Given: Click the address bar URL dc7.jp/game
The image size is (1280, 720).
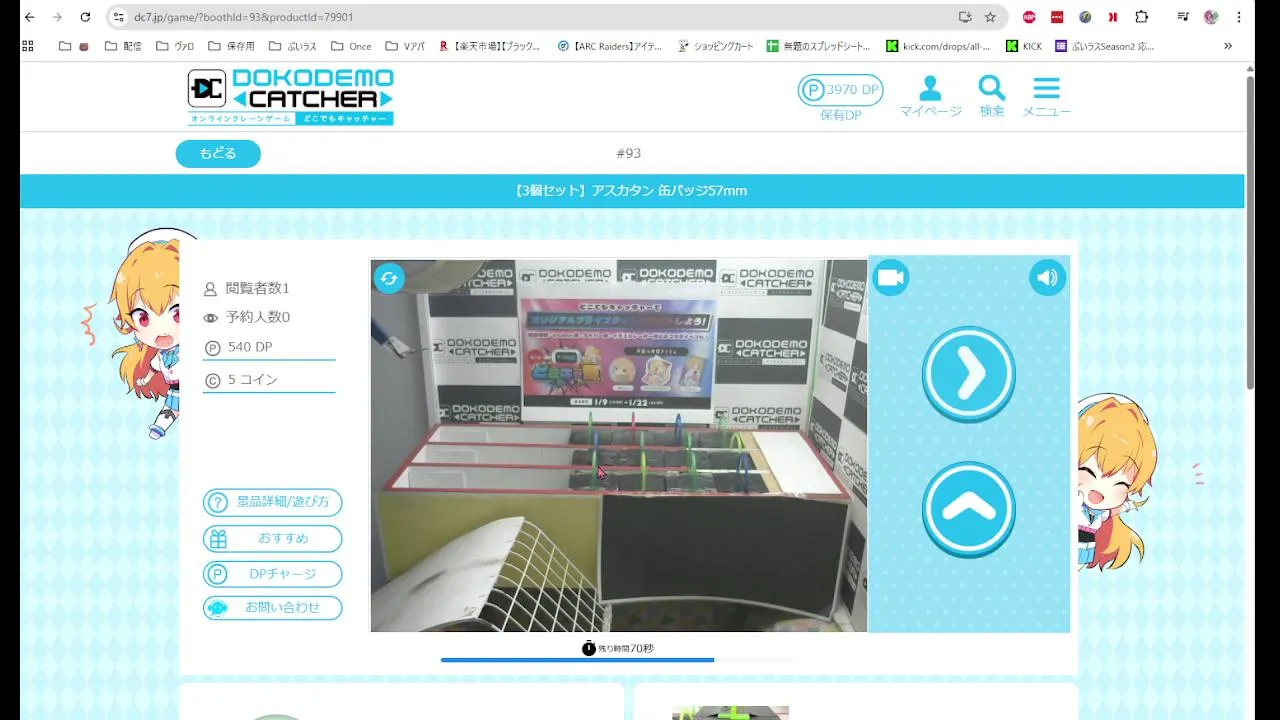Looking at the screenshot, I should pyautogui.click(x=243, y=17).
